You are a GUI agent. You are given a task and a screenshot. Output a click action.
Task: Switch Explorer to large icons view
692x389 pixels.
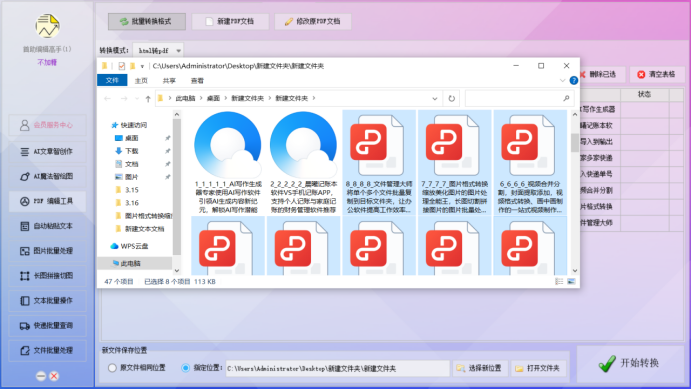[571, 282]
